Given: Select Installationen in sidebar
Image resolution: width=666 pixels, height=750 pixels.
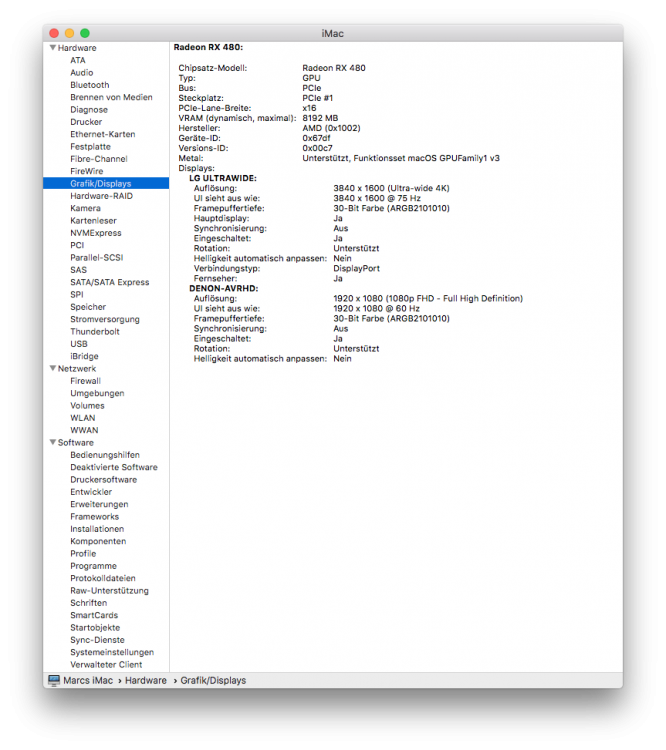Looking at the screenshot, I should [x=97, y=529].
